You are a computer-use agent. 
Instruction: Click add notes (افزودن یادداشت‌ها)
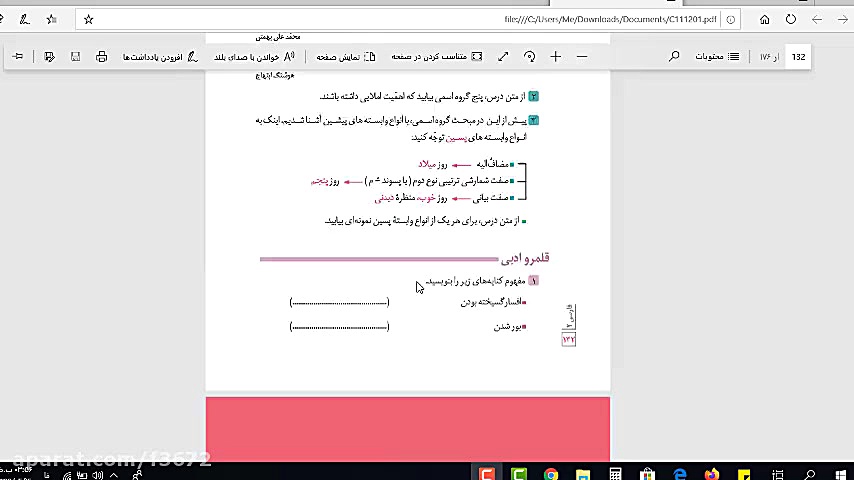pos(160,57)
